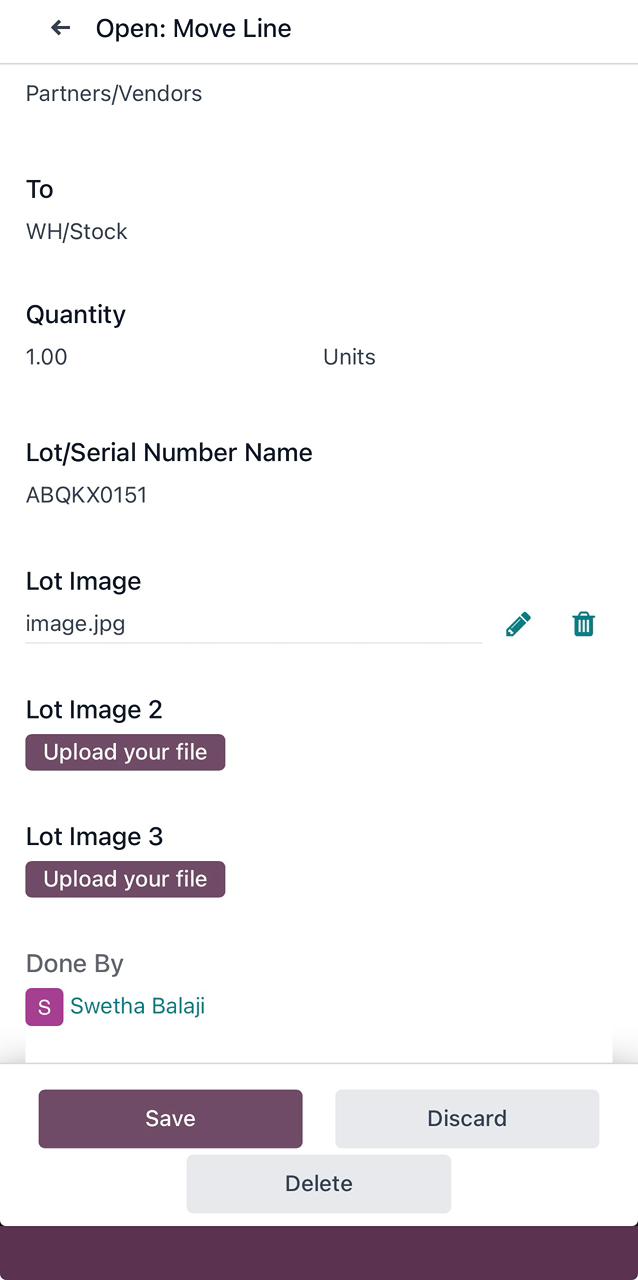Viewport: 638px width, 1280px height.
Task: Click the WH/Stock destination location
Action: (77, 232)
